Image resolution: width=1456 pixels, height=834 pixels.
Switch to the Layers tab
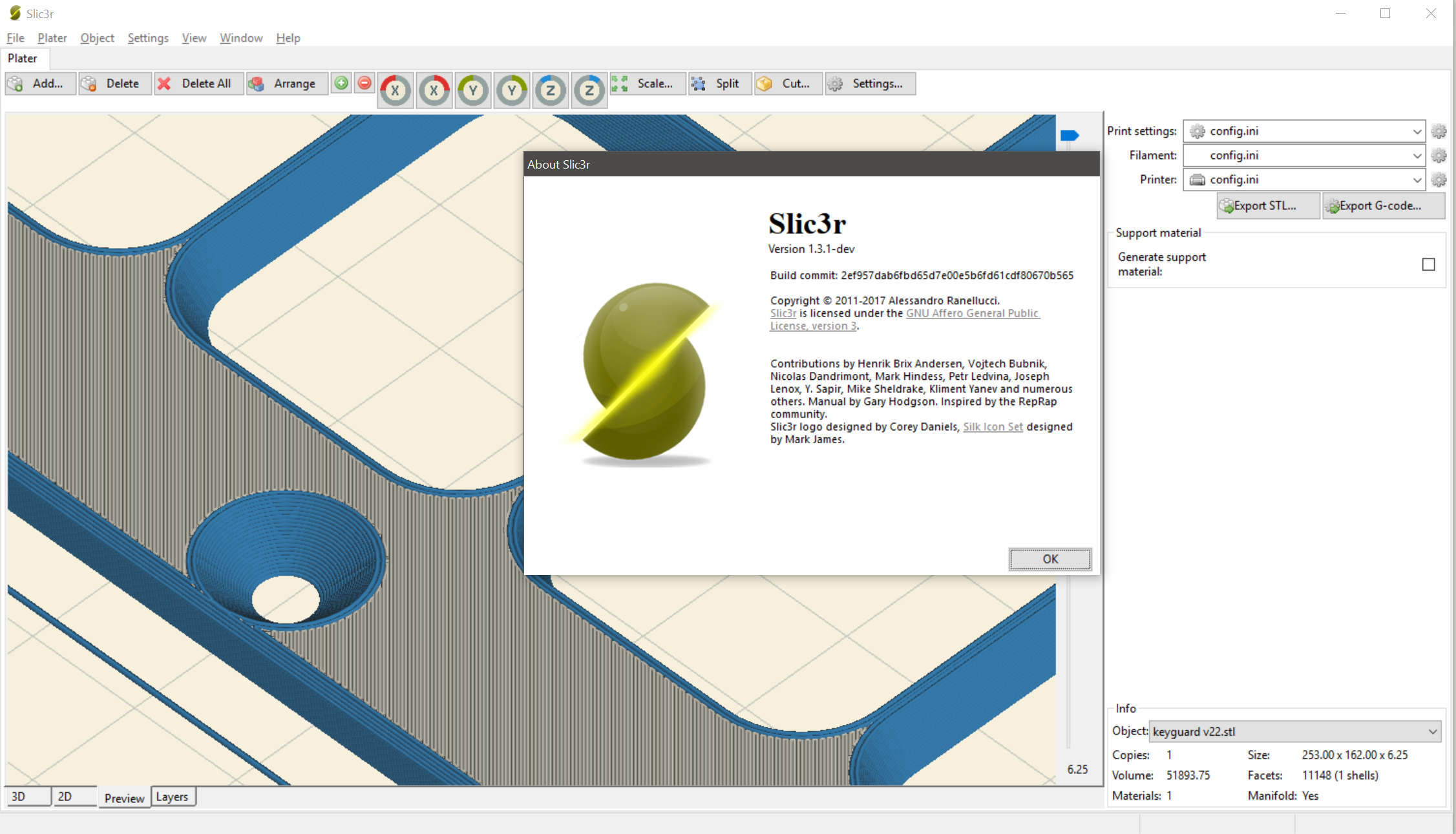172,797
